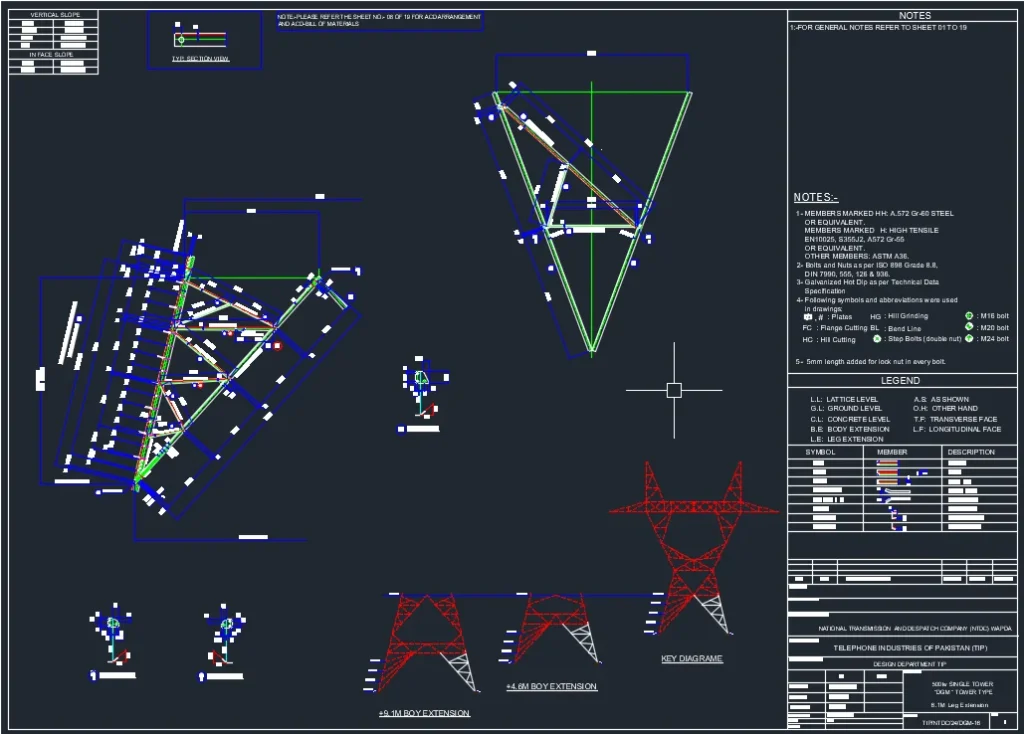The height and width of the screenshot is (734, 1024).
Task: Click the M24 bolt symbol in notes
Action: coord(969,339)
